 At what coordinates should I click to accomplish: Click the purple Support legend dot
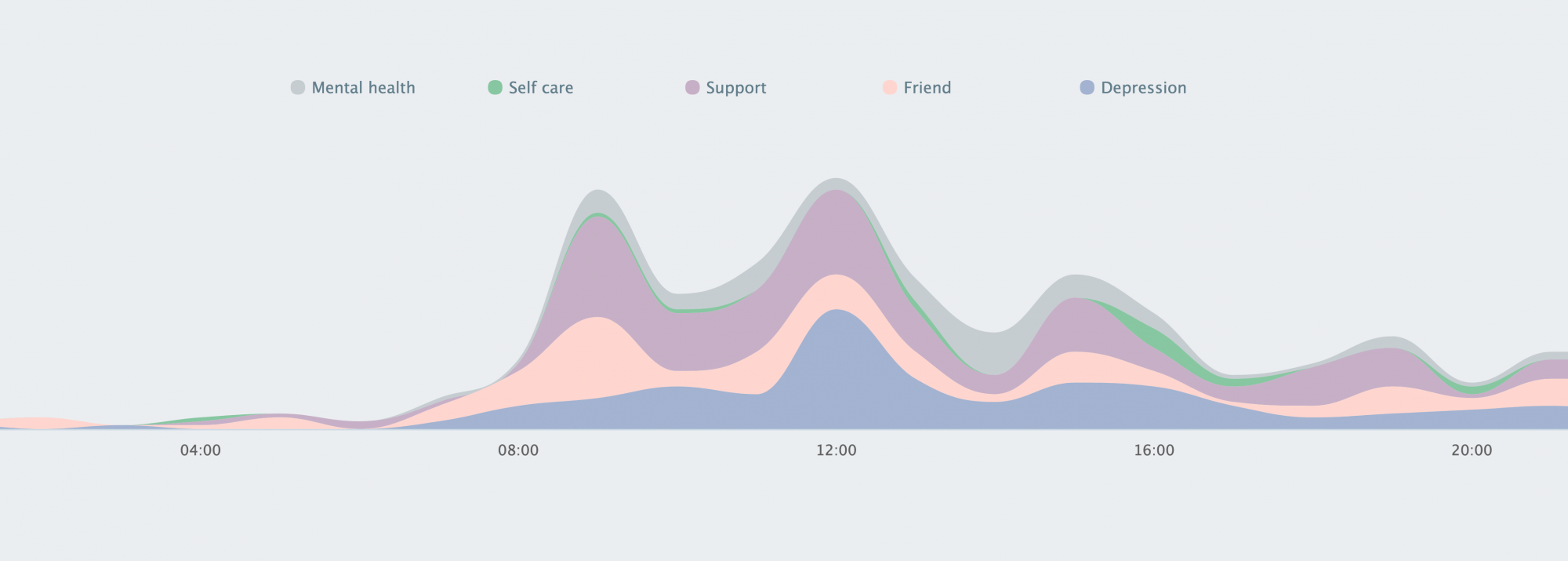692,88
